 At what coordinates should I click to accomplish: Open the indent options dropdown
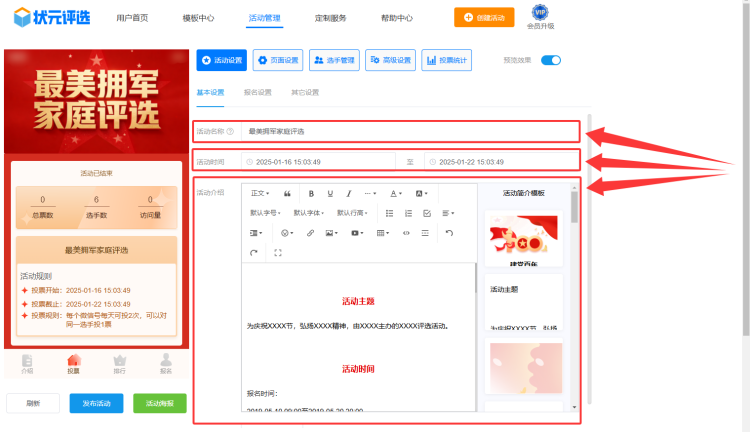pyautogui.click(x=256, y=233)
